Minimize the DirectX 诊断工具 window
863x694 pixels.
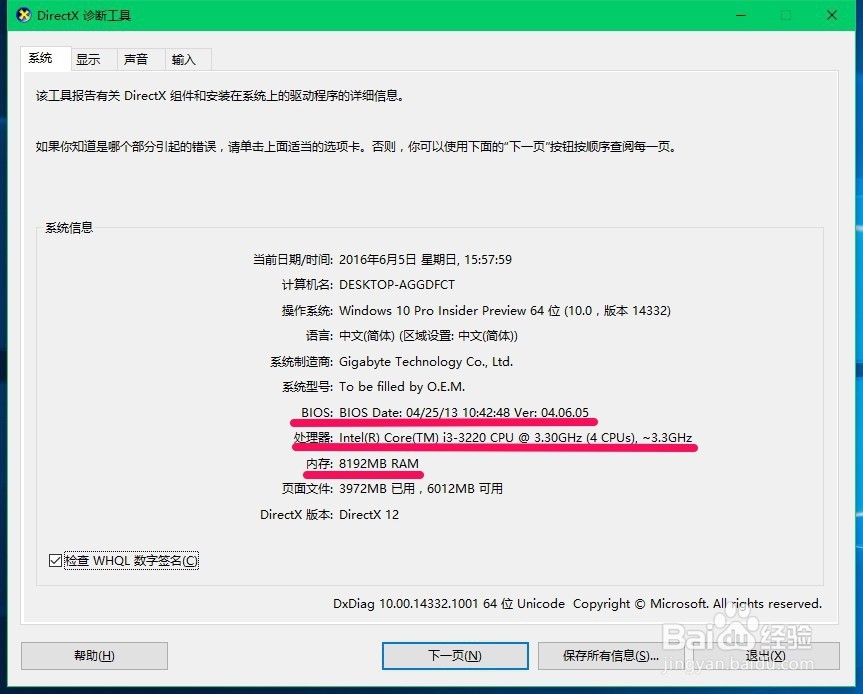click(741, 15)
